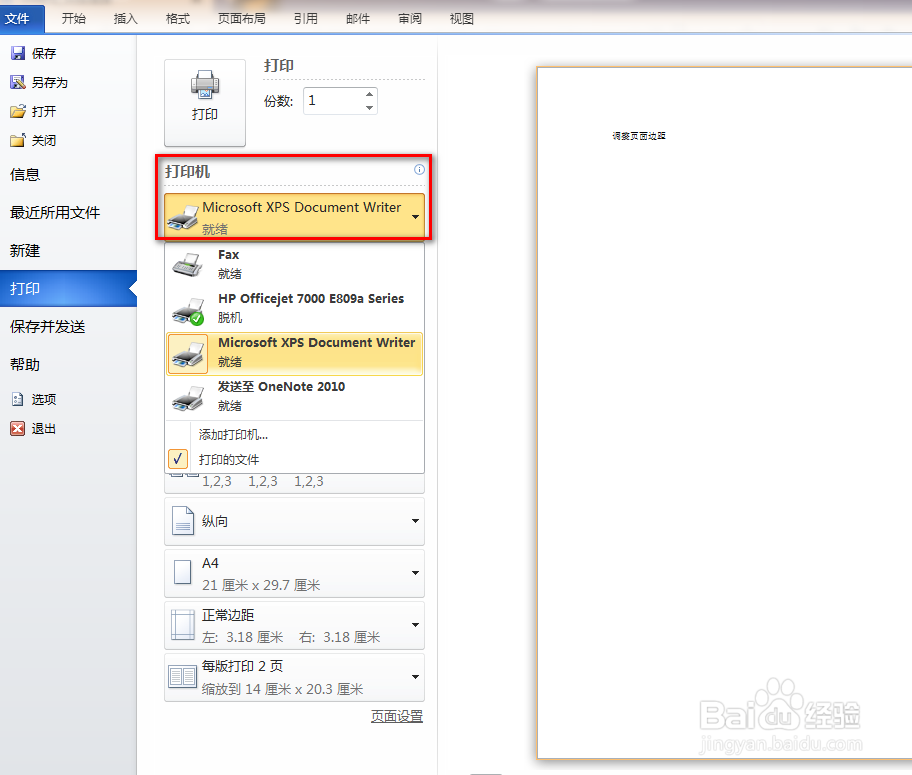Viewport: 912px width, 775px height.
Task: Click the Close (关闭) folder icon
Action: pos(18,140)
